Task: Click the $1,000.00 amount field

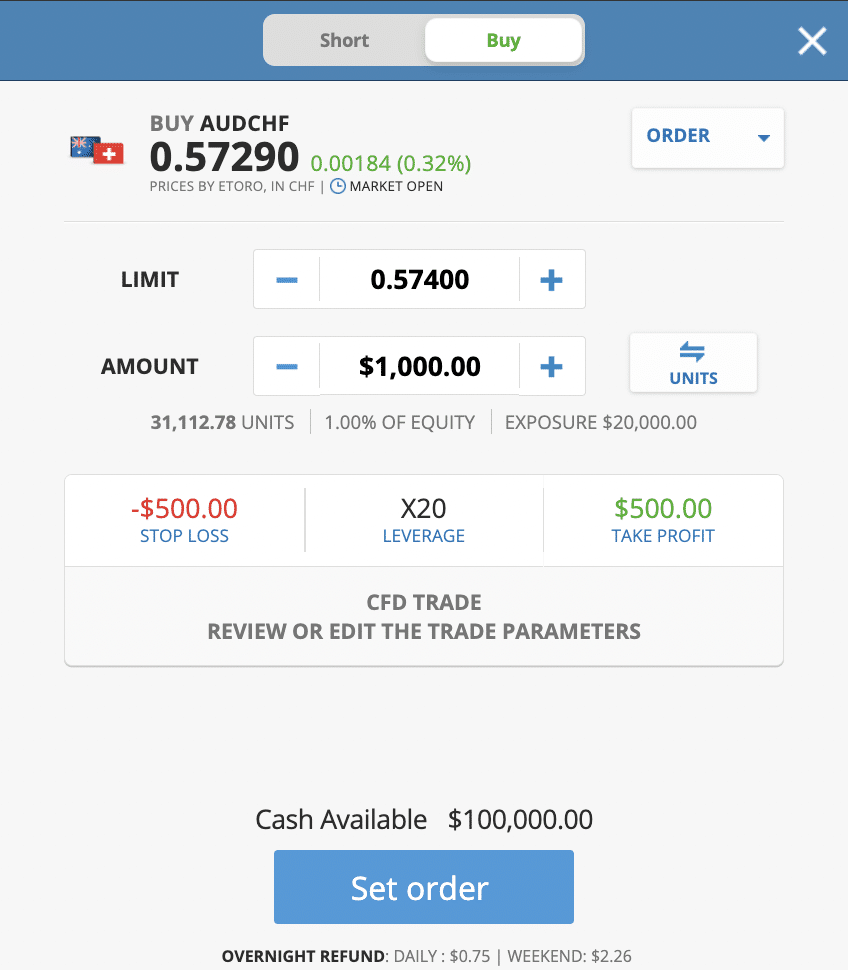Action: coord(419,366)
